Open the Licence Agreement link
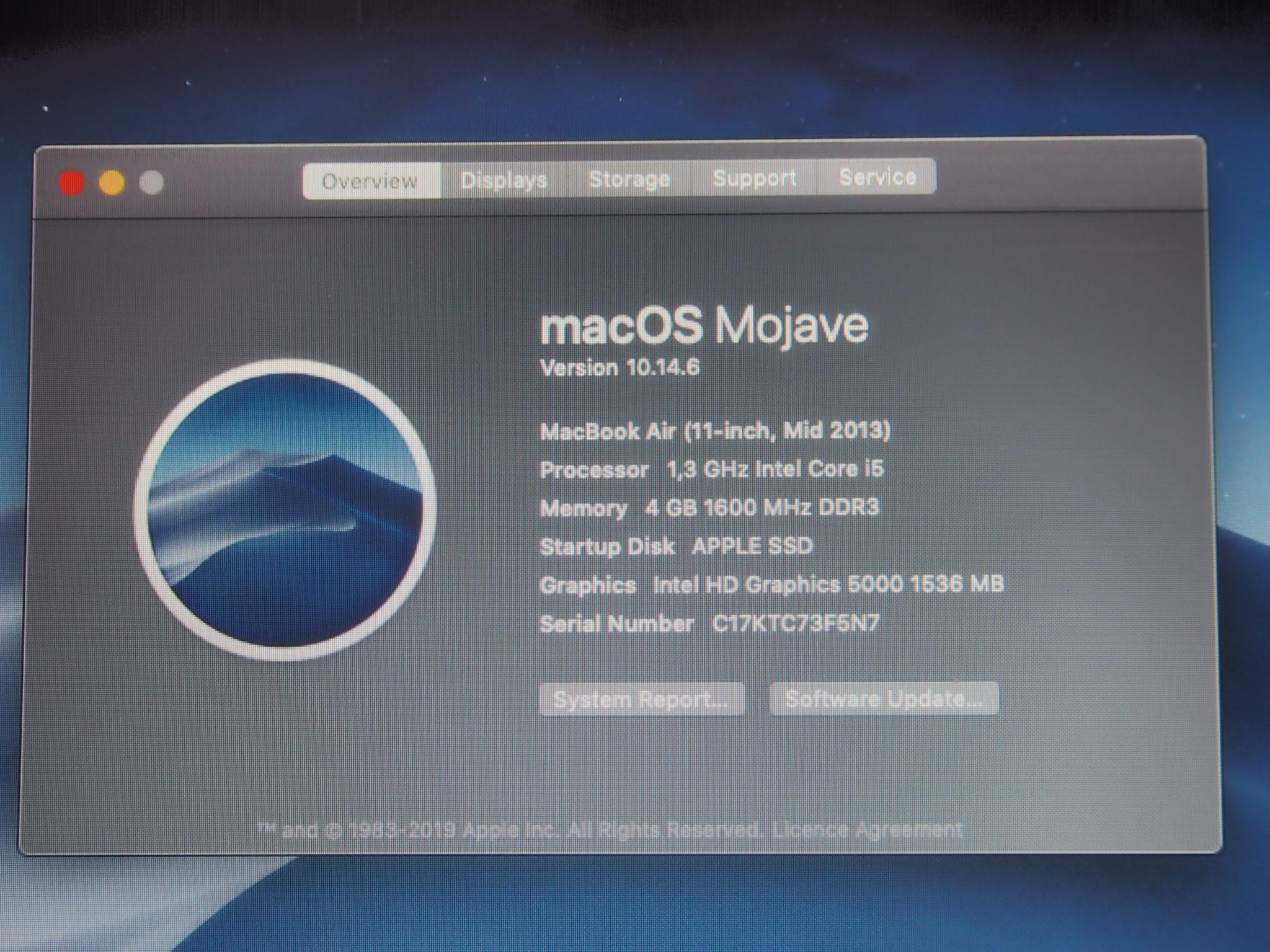1270x952 pixels. coord(868,829)
